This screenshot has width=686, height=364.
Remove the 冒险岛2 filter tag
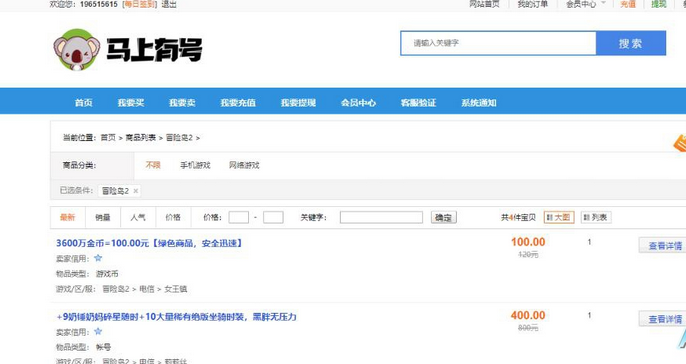point(136,191)
